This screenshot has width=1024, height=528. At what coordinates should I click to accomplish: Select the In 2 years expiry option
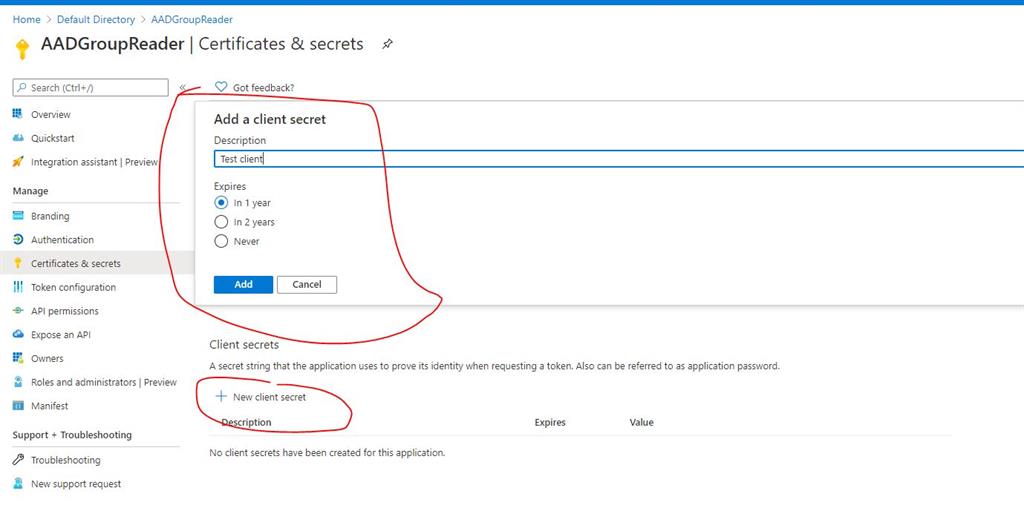pyautogui.click(x=221, y=222)
